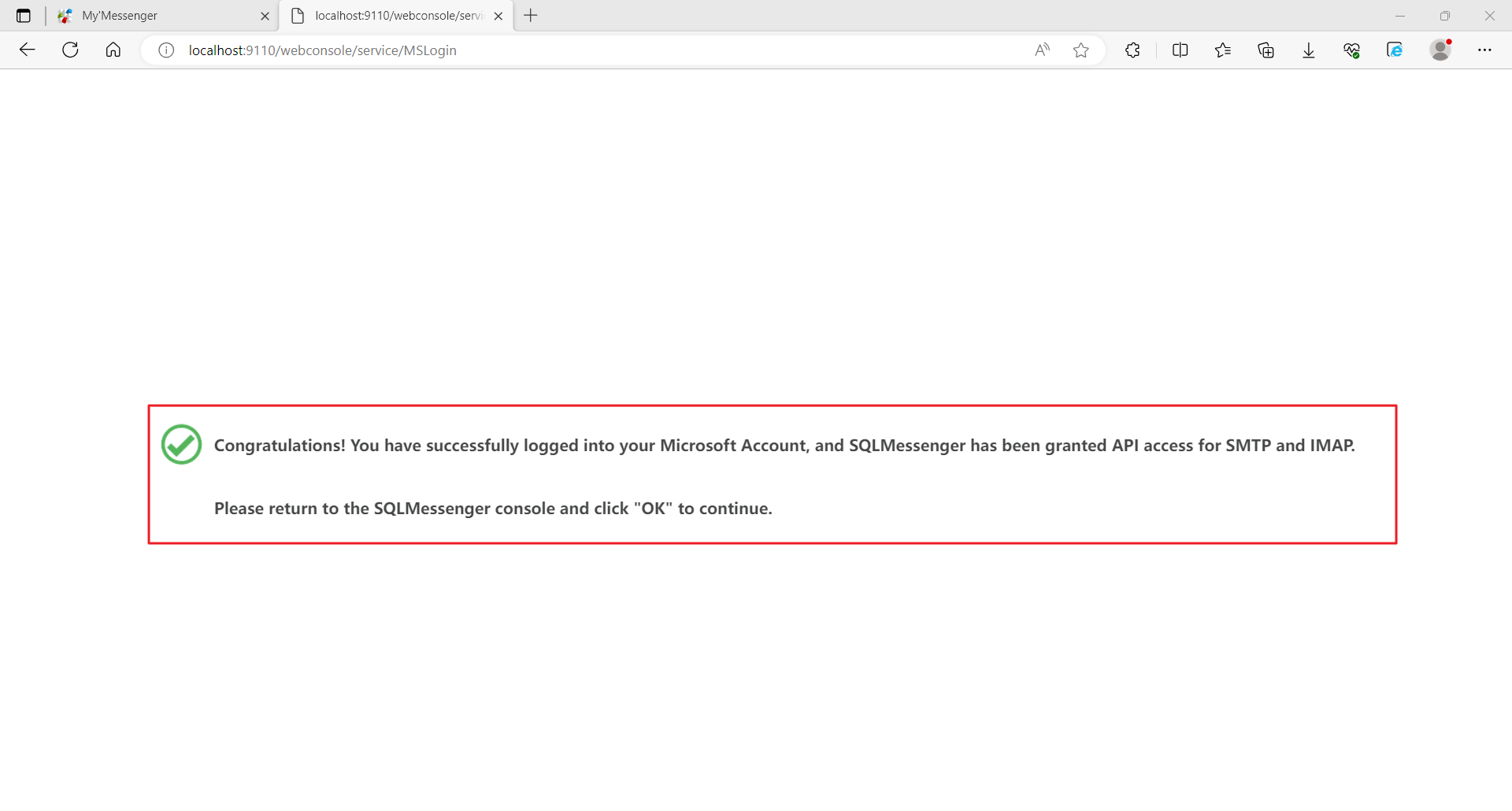Open Settings and more menu
Image resolution: width=1512 pixels, height=811 pixels.
click(1484, 50)
